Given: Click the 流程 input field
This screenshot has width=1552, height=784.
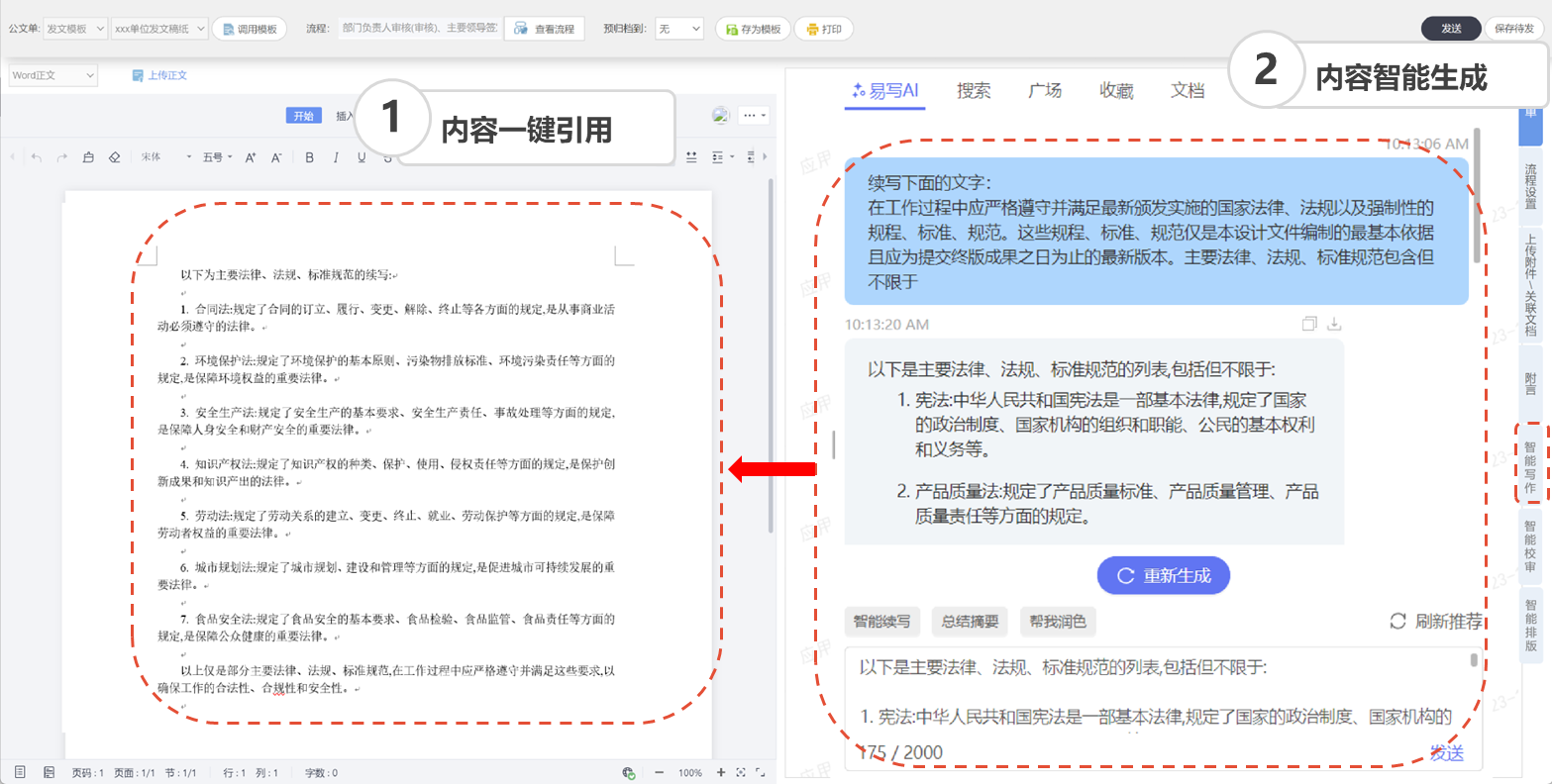Looking at the screenshot, I should click(418, 29).
